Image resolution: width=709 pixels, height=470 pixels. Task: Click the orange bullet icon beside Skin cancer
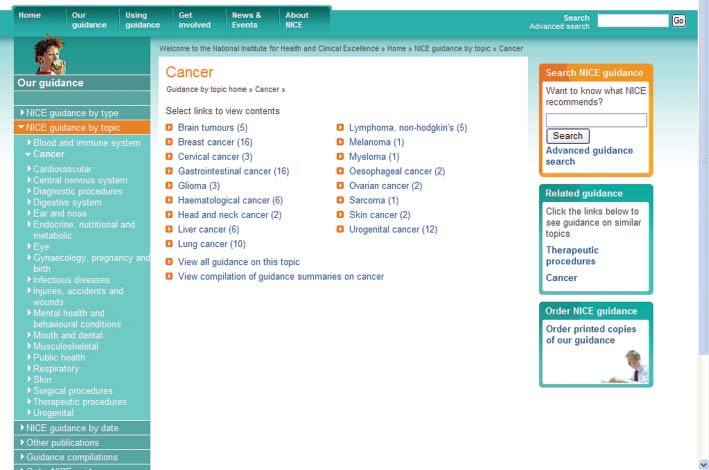click(x=340, y=214)
